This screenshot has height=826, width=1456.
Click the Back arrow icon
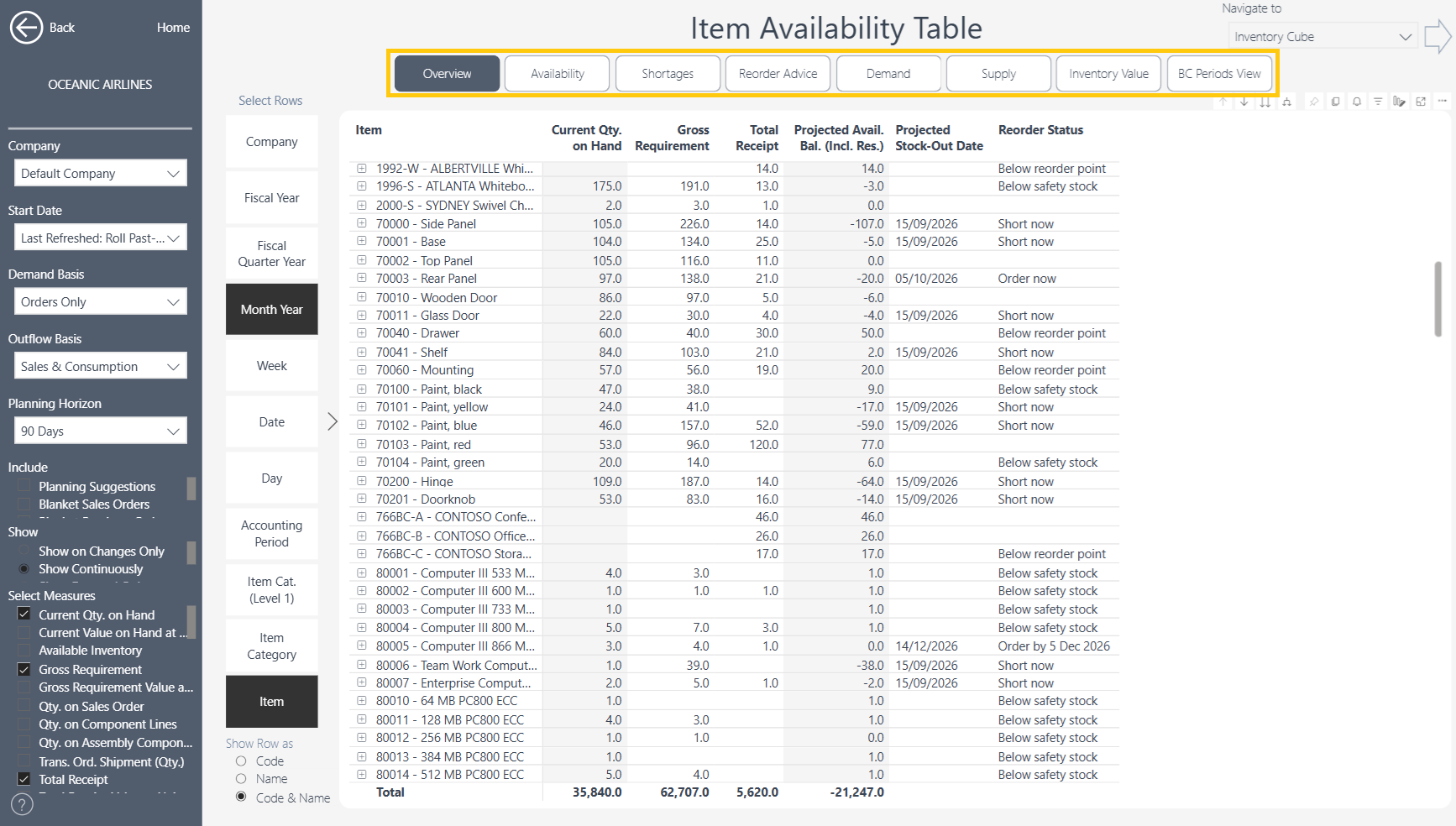point(26,28)
